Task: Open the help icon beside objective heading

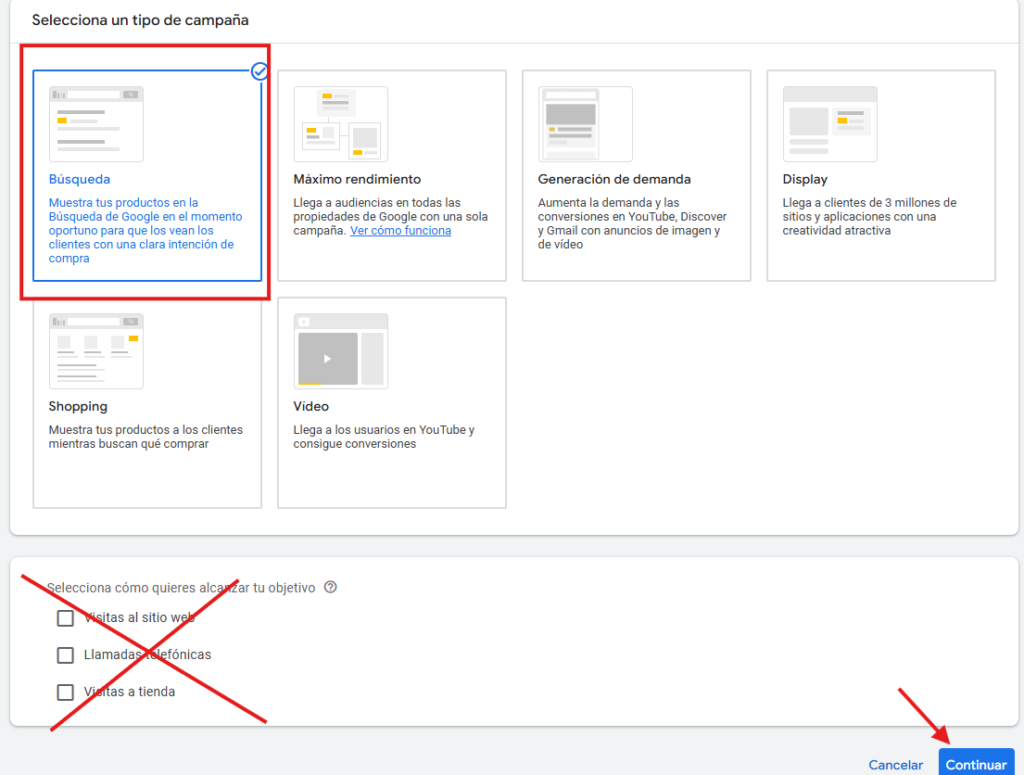Action: point(331,588)
